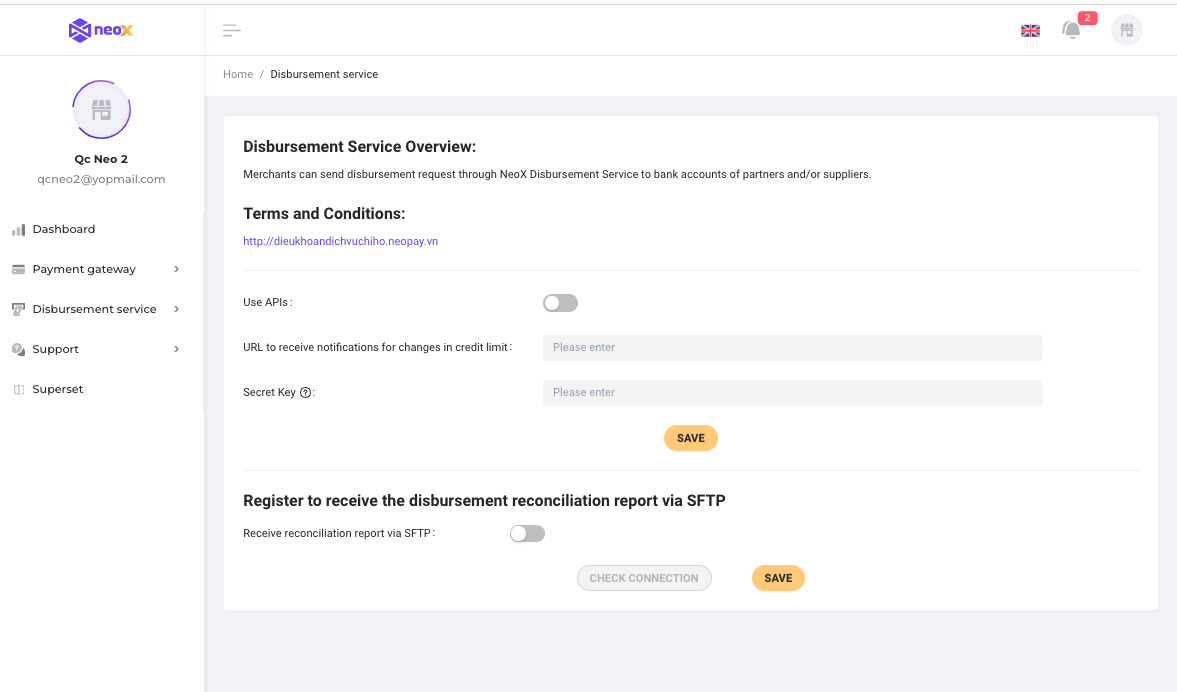Select Superset menu item

58,389
